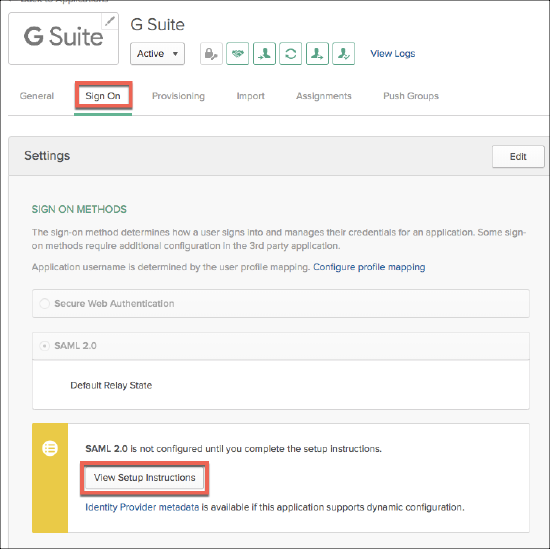Click the gray lock and key icon
Screen dimensions: 550x549
(211, 54)
